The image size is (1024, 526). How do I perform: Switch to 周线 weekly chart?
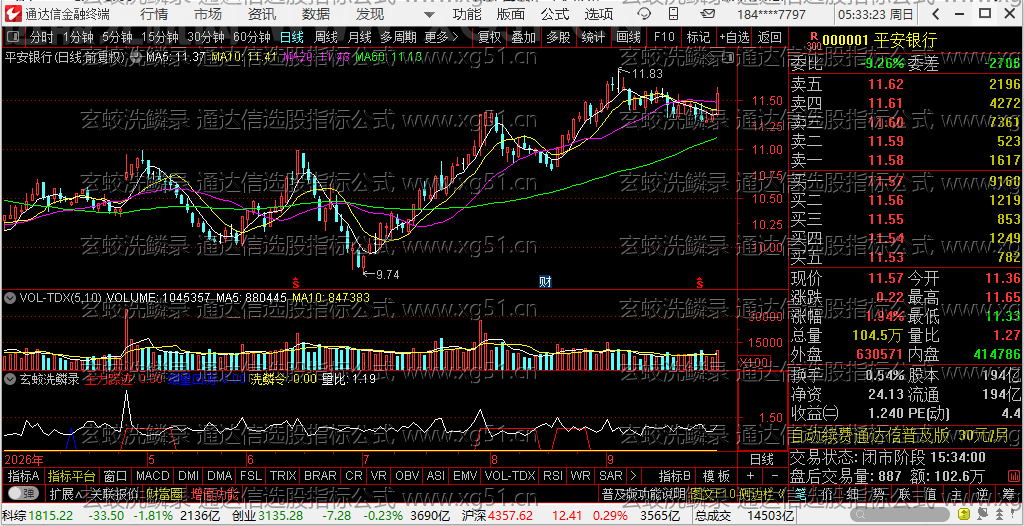click(x=326, y=37)
